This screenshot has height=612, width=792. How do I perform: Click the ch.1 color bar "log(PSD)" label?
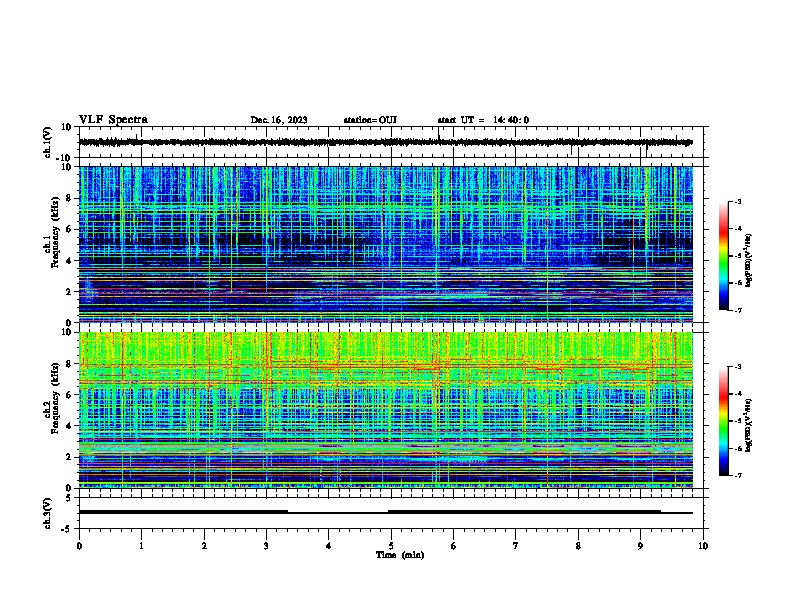tap(749, 261)
